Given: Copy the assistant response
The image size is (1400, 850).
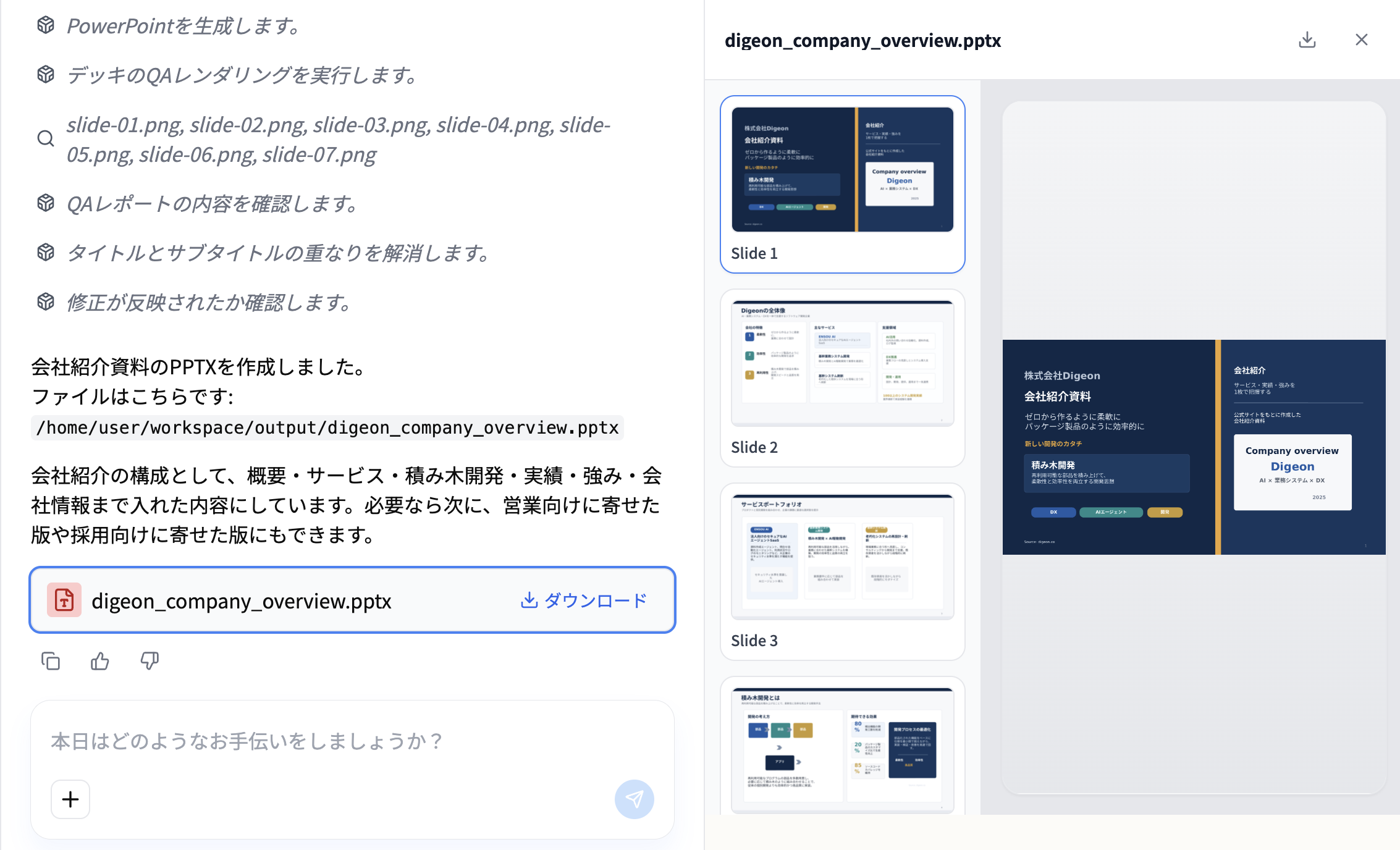Looking at the screenshot, I should tap(51, 661).
